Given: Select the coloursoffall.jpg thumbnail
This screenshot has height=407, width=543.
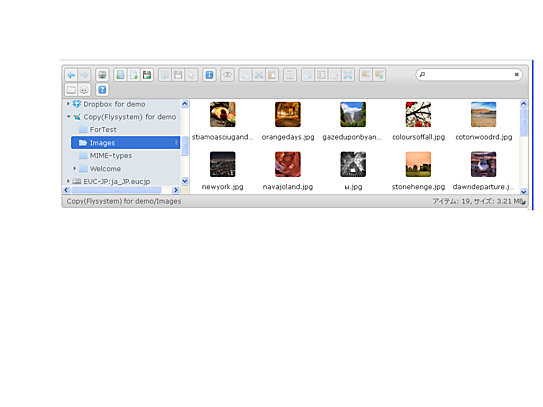Looking at the screenshot, I should [x=418, y=114].
